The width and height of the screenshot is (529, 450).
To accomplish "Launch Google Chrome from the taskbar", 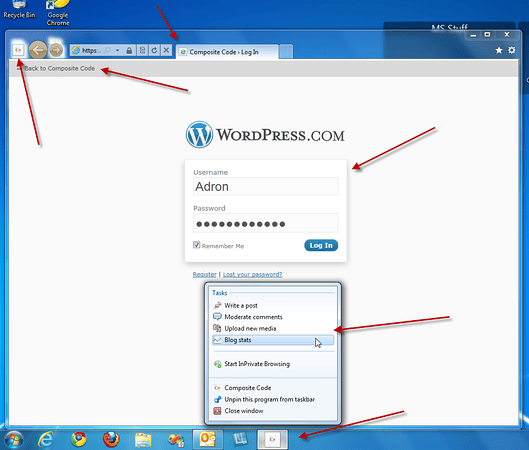I will point(78,440).
